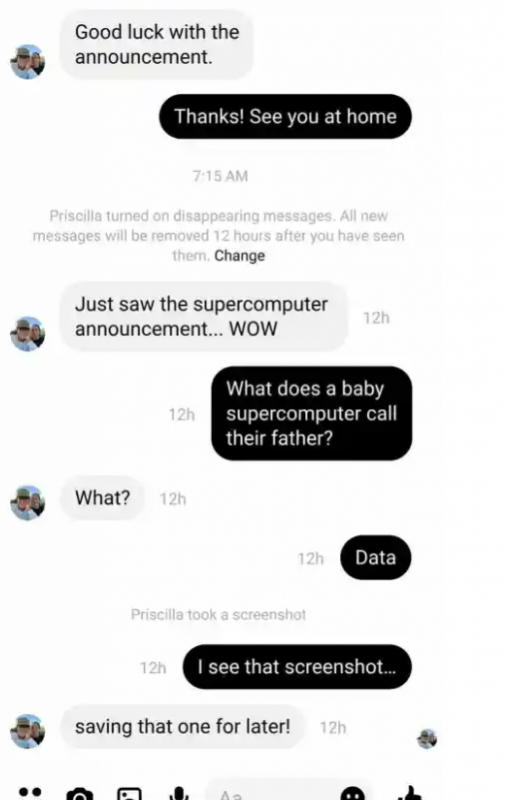Tap the "What does a baby supercomputer" bubble
The width and height of the screenshot is (507, 800).
312,413
